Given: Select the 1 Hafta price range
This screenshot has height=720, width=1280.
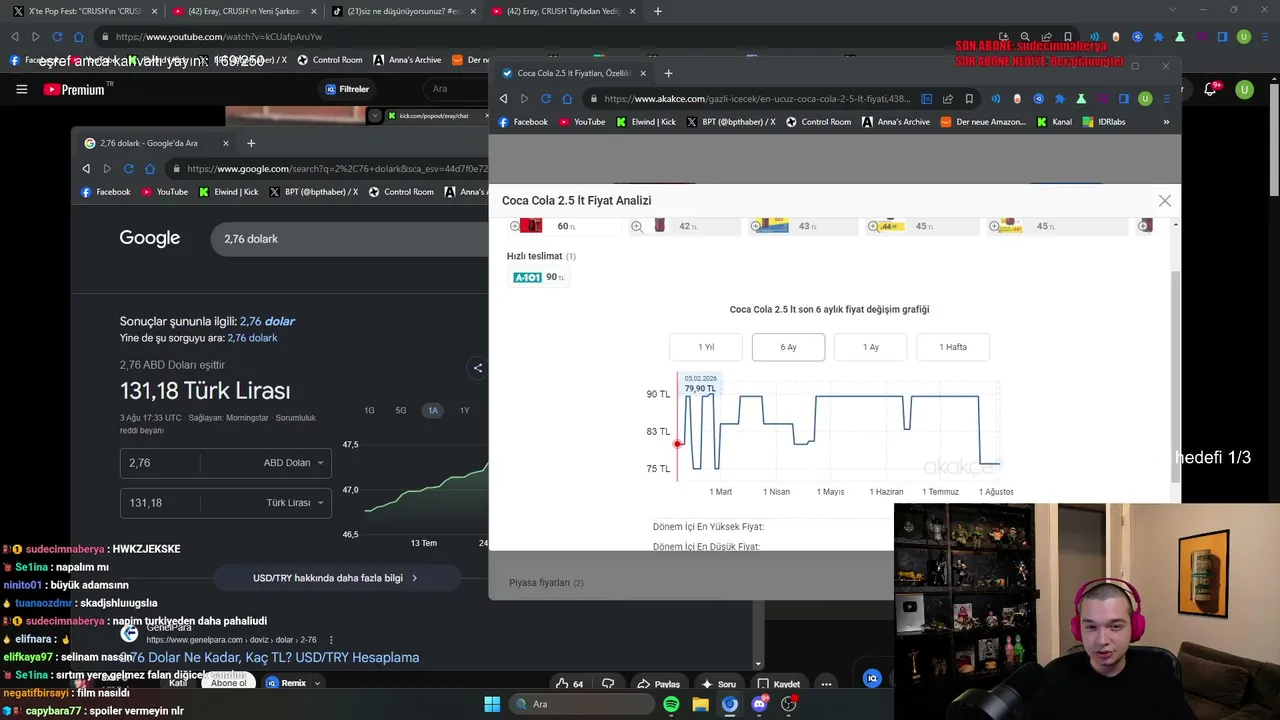Looking at the screenshot, I should (953, 347).
